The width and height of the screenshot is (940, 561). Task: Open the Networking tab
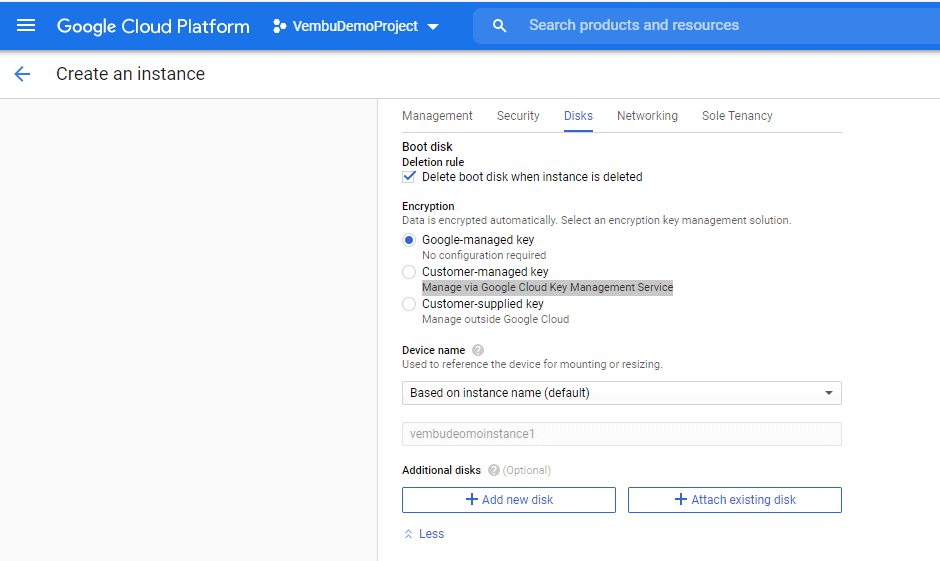(647, 116)
